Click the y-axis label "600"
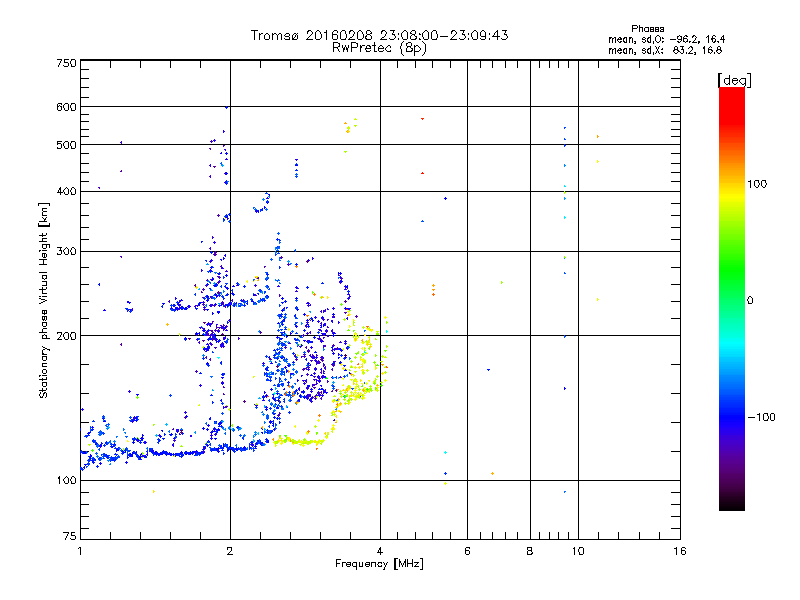 (x=67, y=107)
